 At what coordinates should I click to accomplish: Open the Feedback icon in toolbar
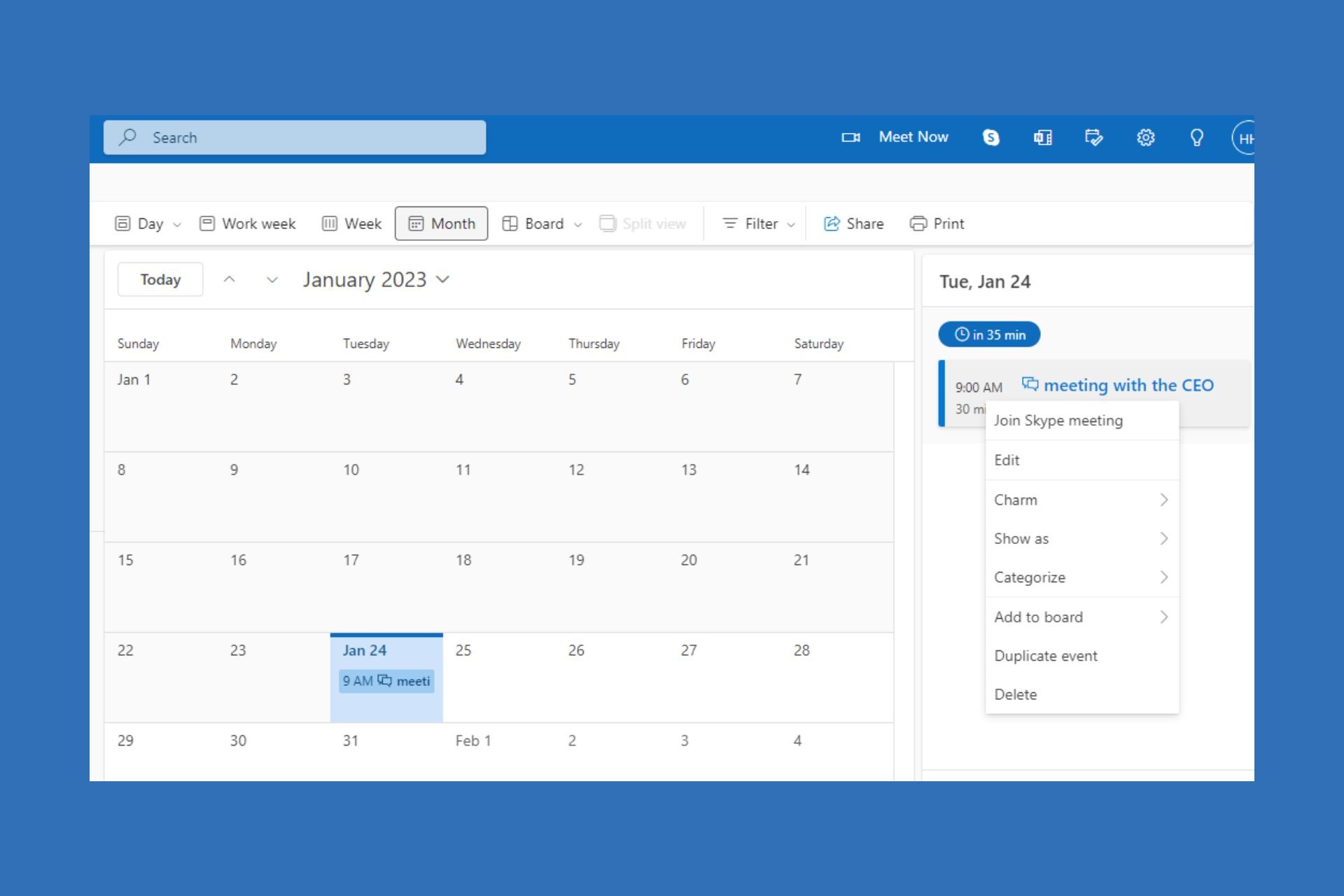pyautogui.click(x=1196, y=137)
